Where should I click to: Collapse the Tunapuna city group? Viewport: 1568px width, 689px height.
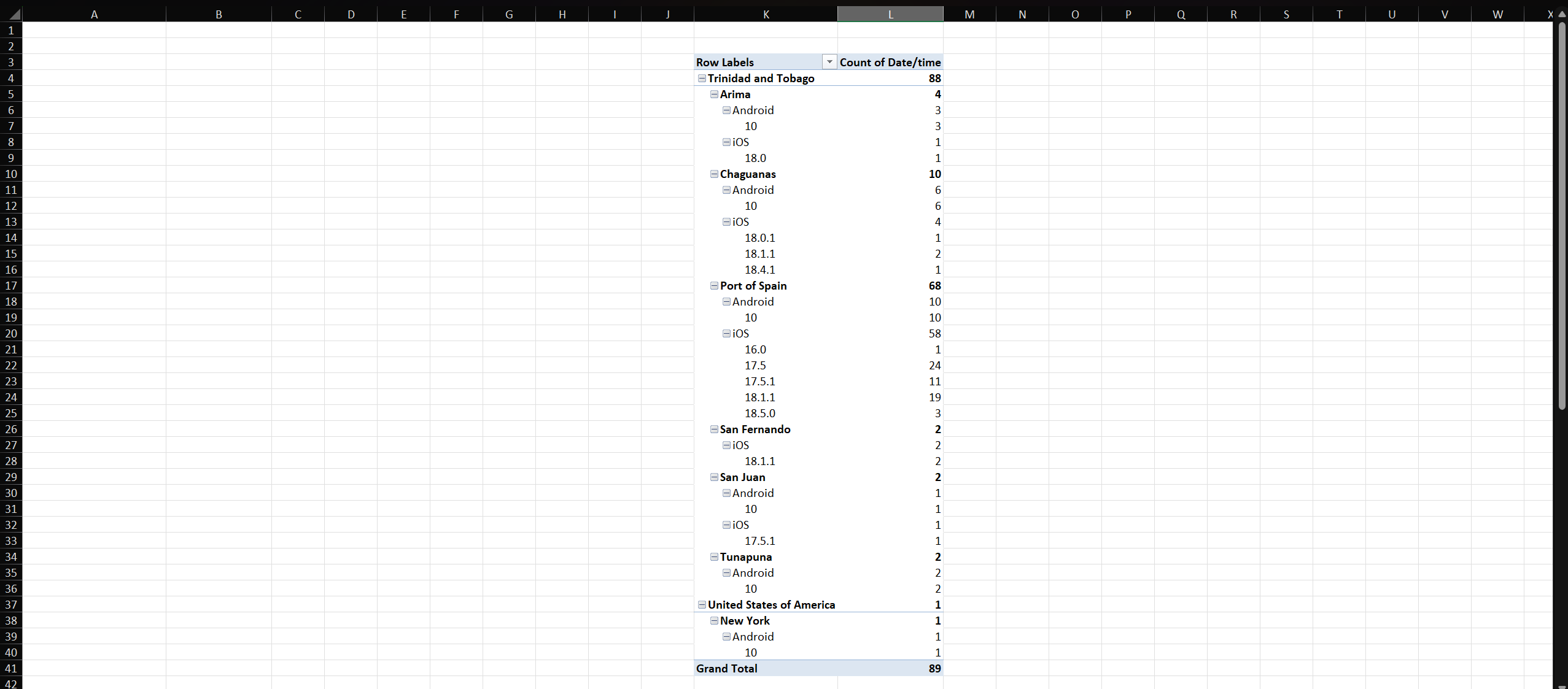pyautogui.click(x=714, y=556)
